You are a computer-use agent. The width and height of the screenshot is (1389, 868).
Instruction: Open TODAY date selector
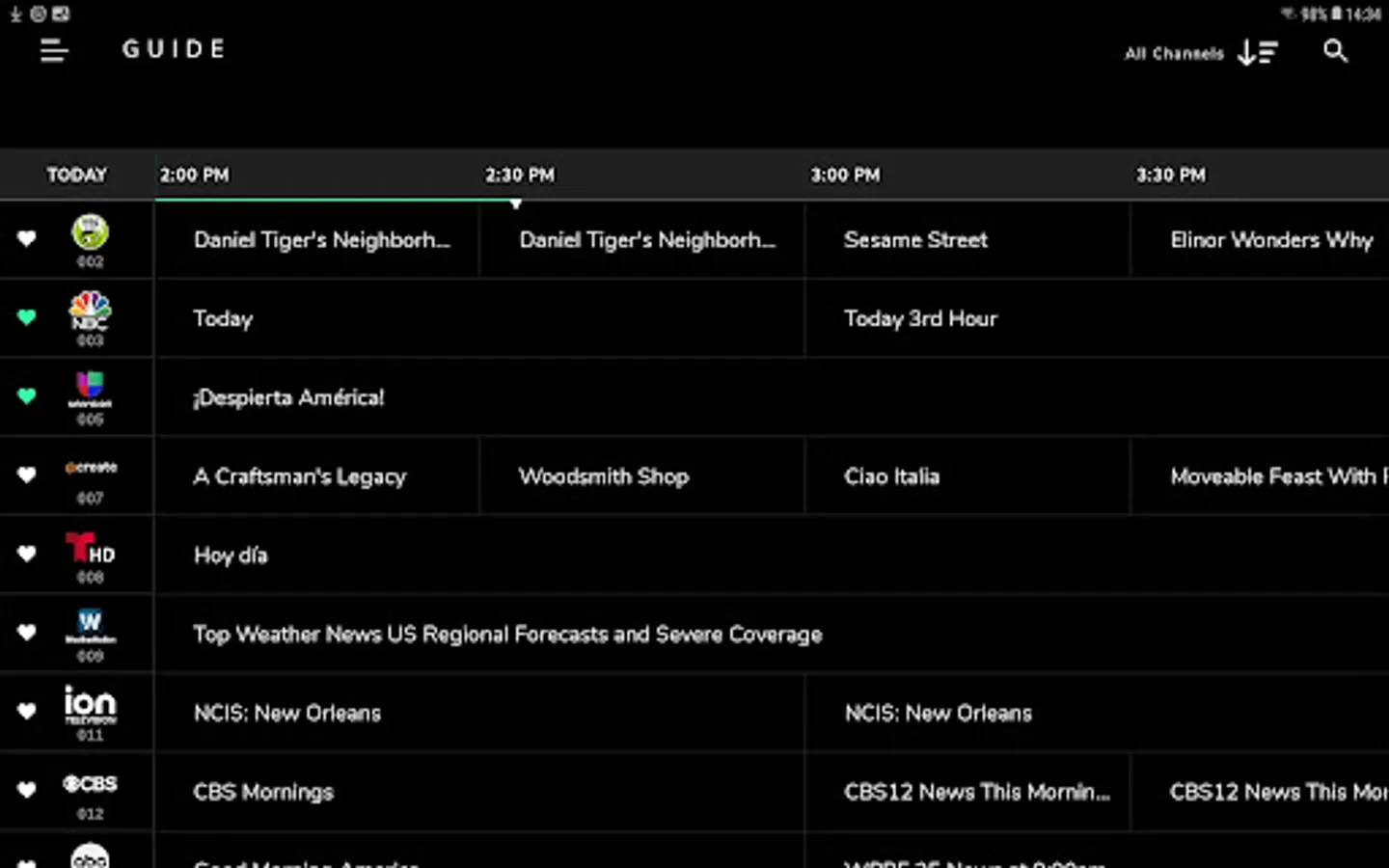click(x=76, y=175)
